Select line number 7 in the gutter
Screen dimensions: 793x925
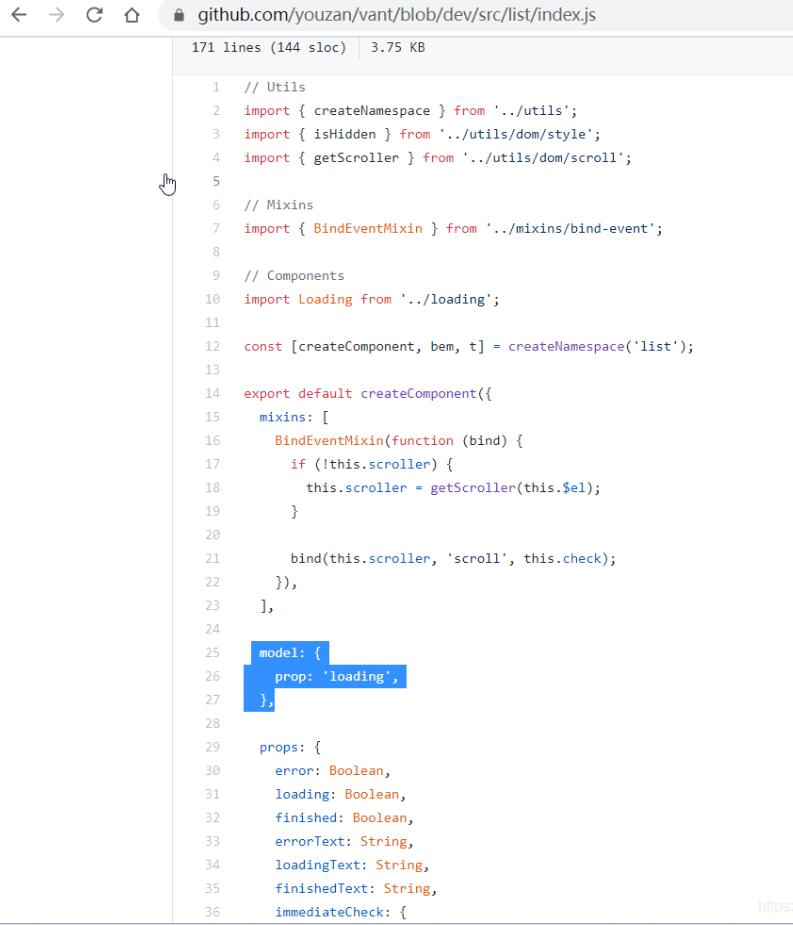tap(216, 229)
